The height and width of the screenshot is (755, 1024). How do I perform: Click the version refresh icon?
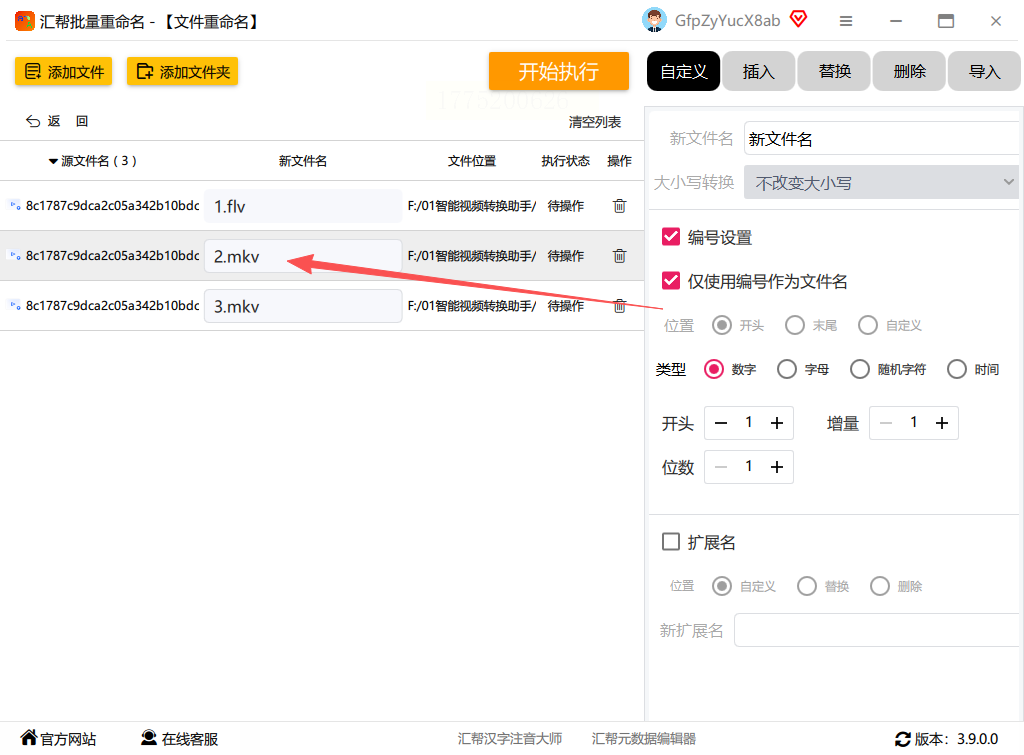[903, 739]
